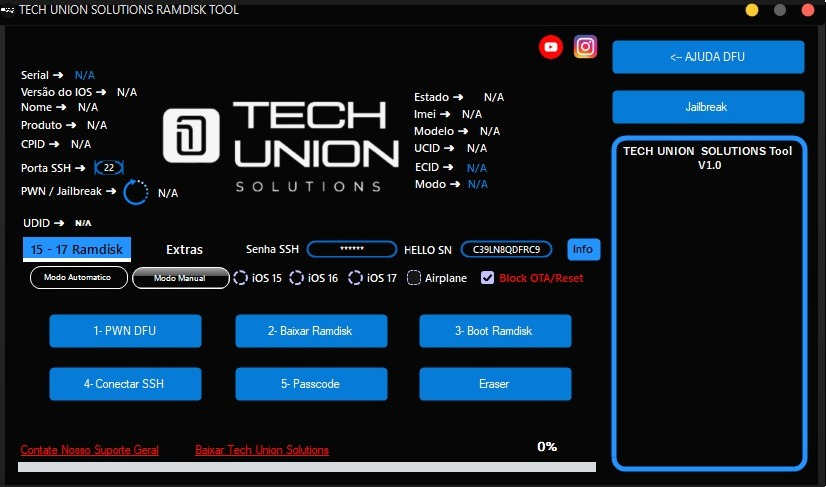Screen dimensions: 826x487
Task: Click the HELLO SN serial field
Action: (x=506, y=249)
